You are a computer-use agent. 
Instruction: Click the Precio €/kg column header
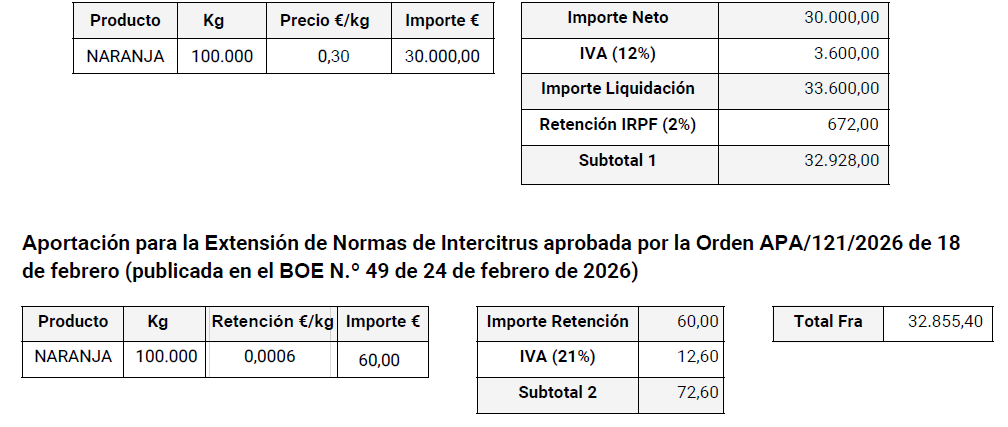tap(325, 21)
